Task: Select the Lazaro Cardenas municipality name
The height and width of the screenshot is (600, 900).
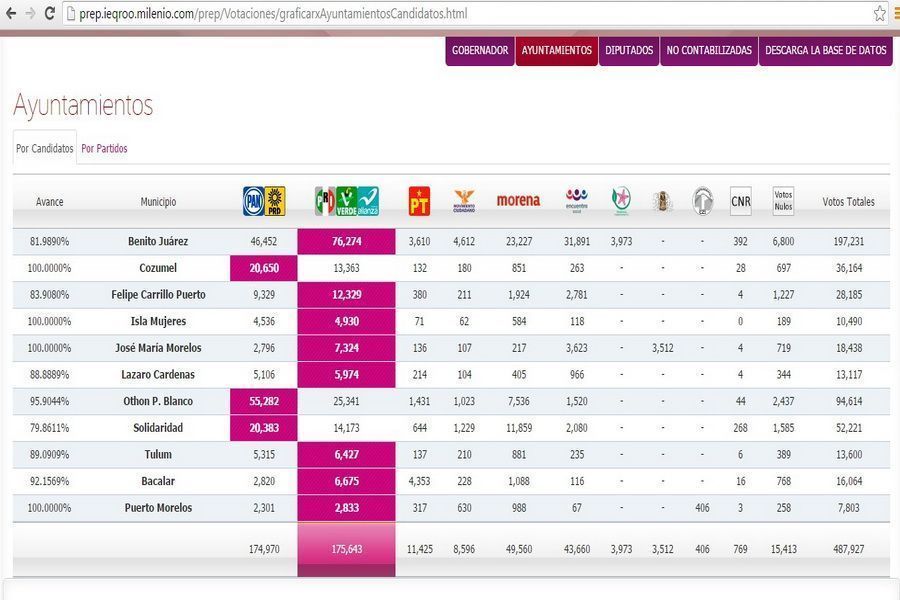Action: (x=158, y=374)
